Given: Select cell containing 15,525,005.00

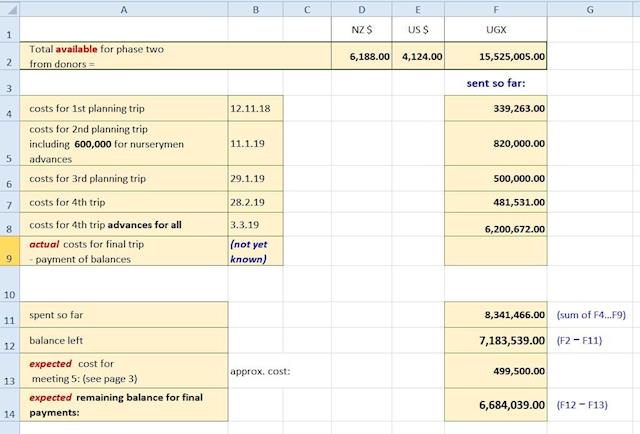Looking at the screenshot, I should click(x=496, y=57).
